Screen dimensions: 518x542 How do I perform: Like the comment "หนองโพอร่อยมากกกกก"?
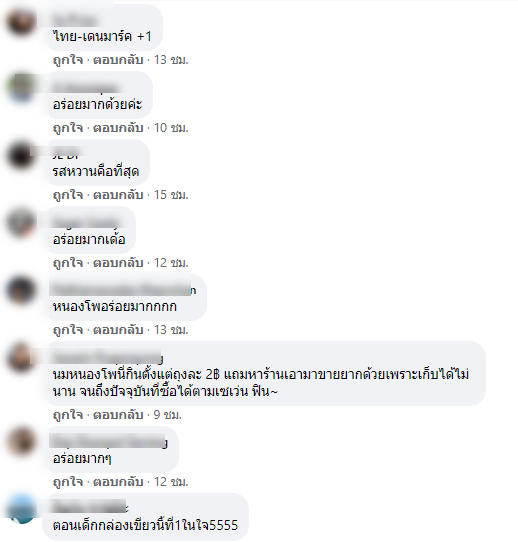click(68, 330)
